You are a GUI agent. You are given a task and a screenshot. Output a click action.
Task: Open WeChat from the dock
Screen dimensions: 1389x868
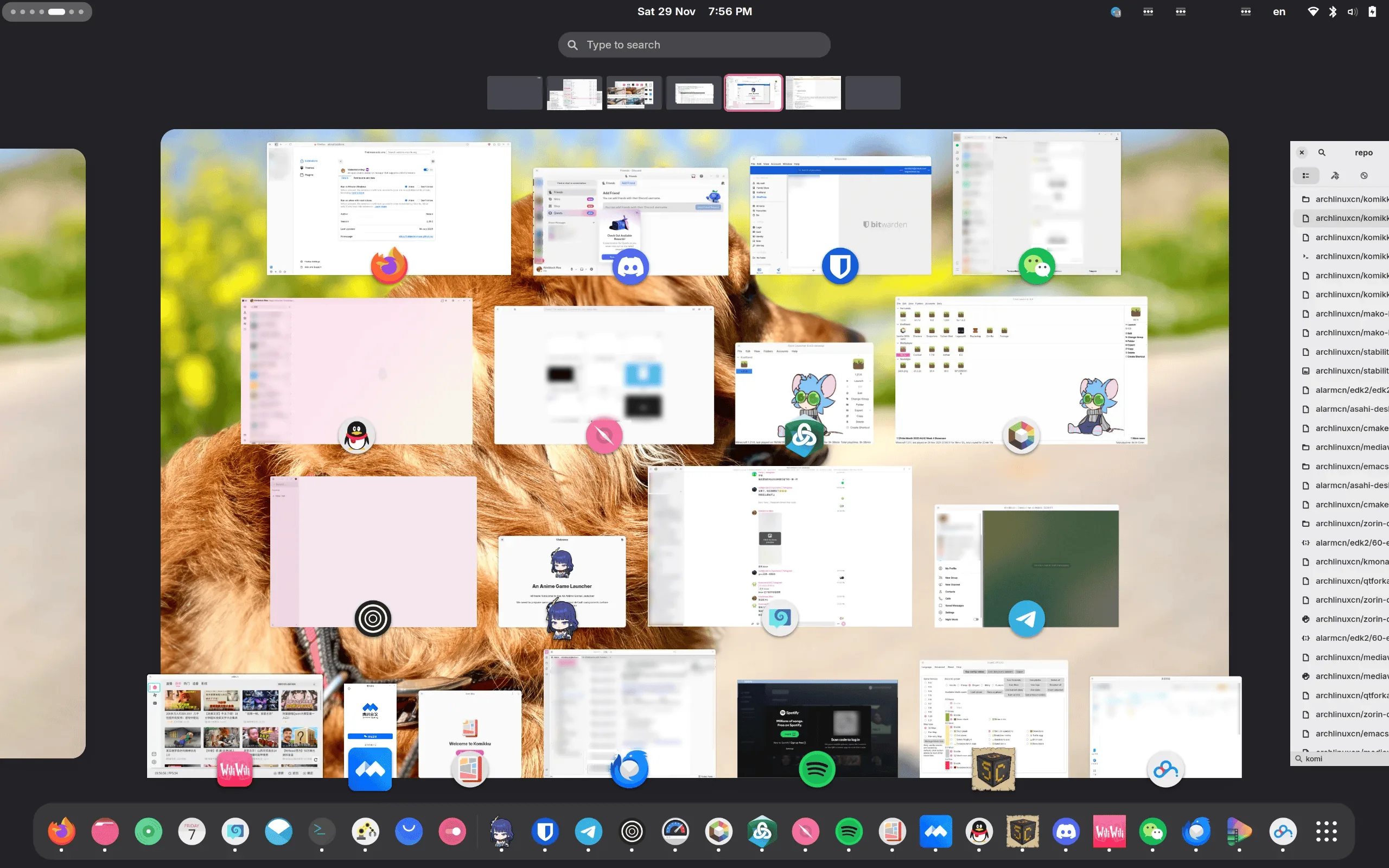point(1154,831)
